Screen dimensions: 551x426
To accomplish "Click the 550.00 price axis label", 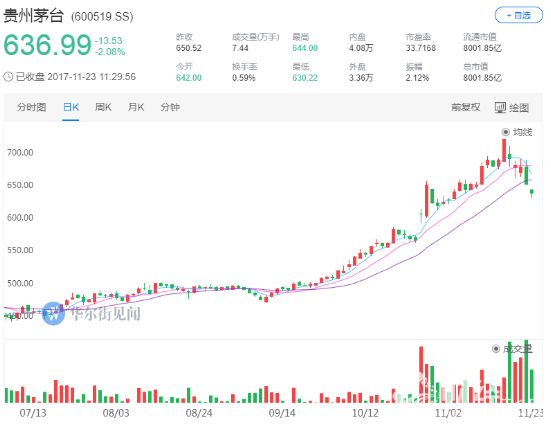I will [20, 250].
